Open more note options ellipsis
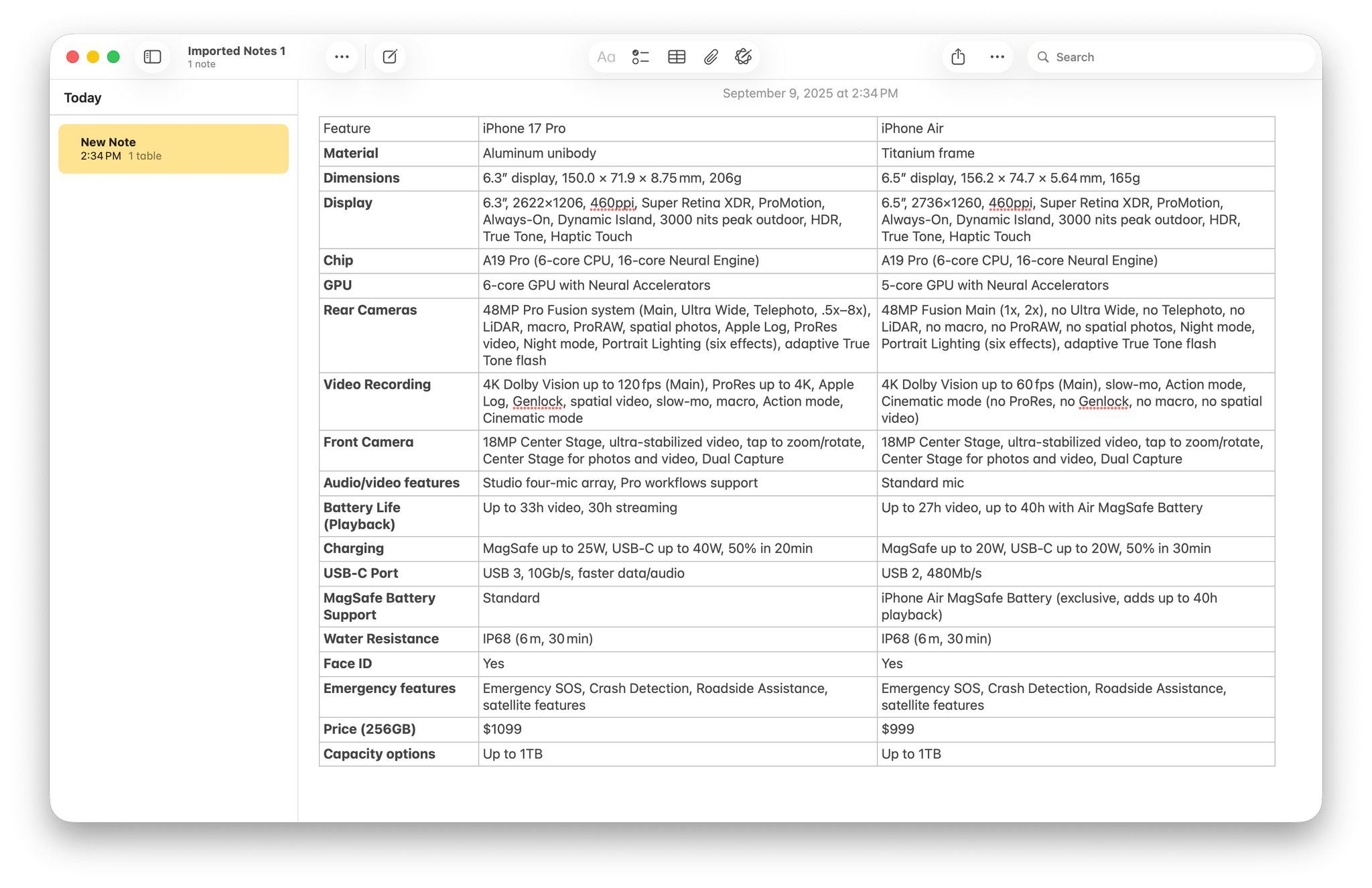Image resolution: width=1372 pixels, height=888 pixels. click(997, 57)
